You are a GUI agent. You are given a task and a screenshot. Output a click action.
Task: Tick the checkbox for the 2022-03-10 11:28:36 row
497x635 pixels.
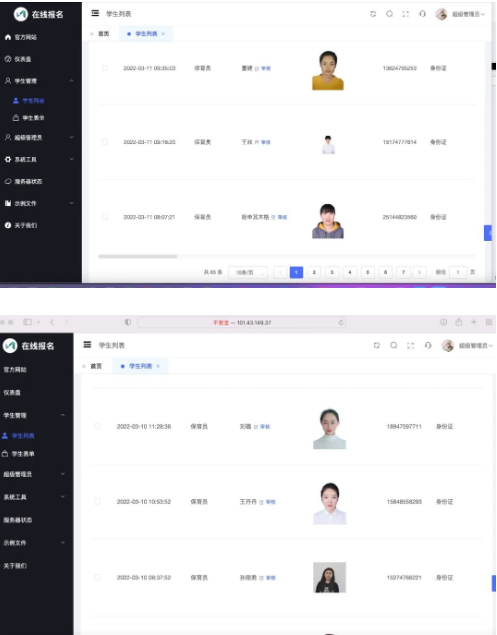tap(97, 426)
